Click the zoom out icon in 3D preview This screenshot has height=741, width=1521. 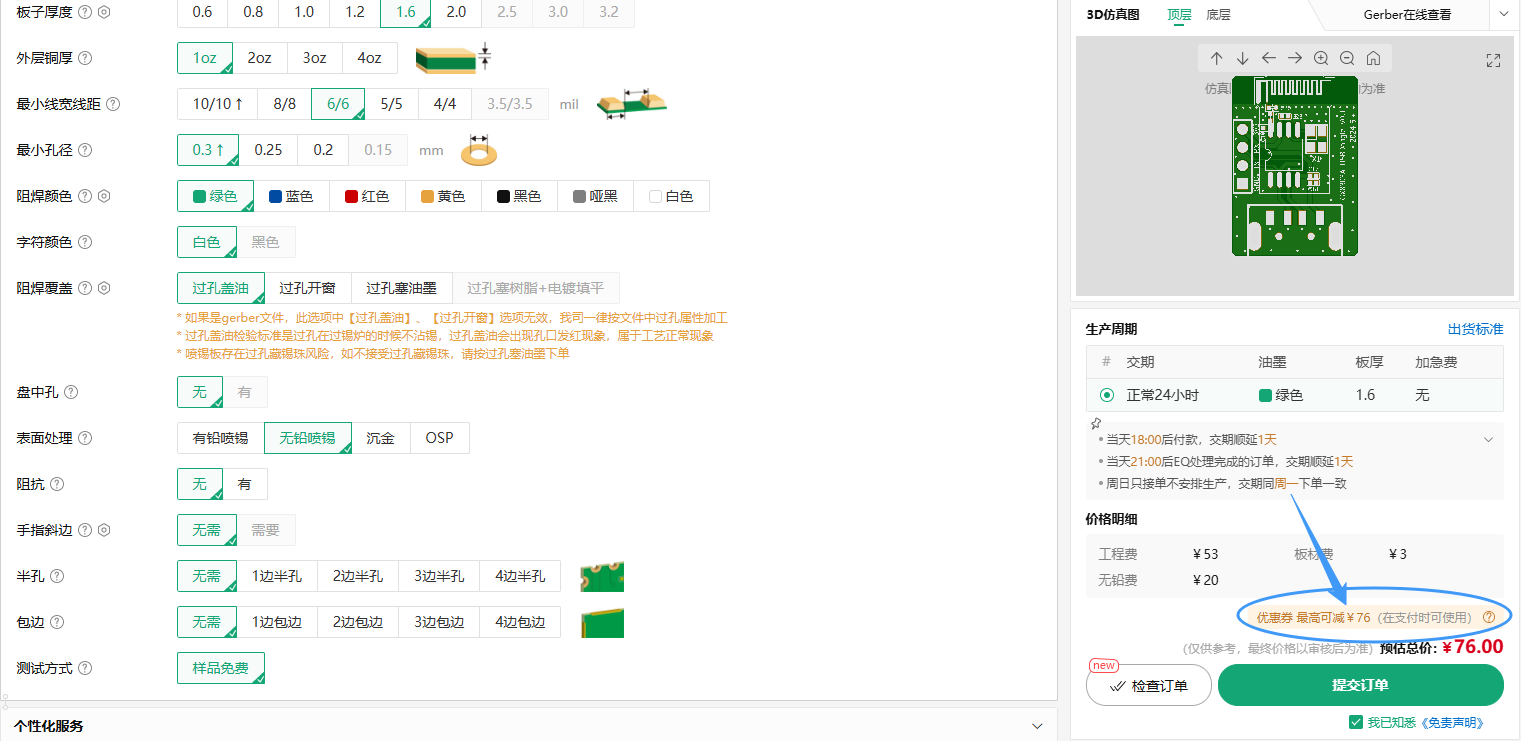pyautogui.click(x=1347, y=58)
